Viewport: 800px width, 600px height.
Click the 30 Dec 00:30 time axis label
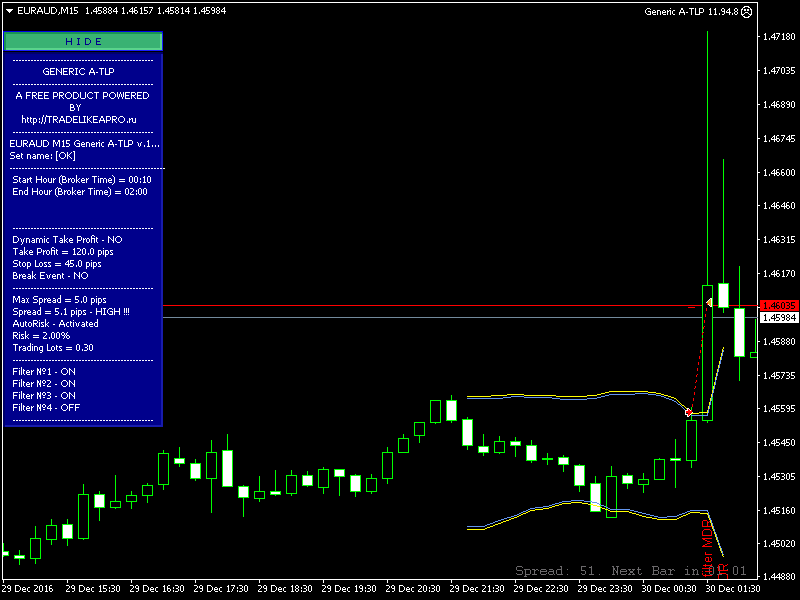coord(668,589)
